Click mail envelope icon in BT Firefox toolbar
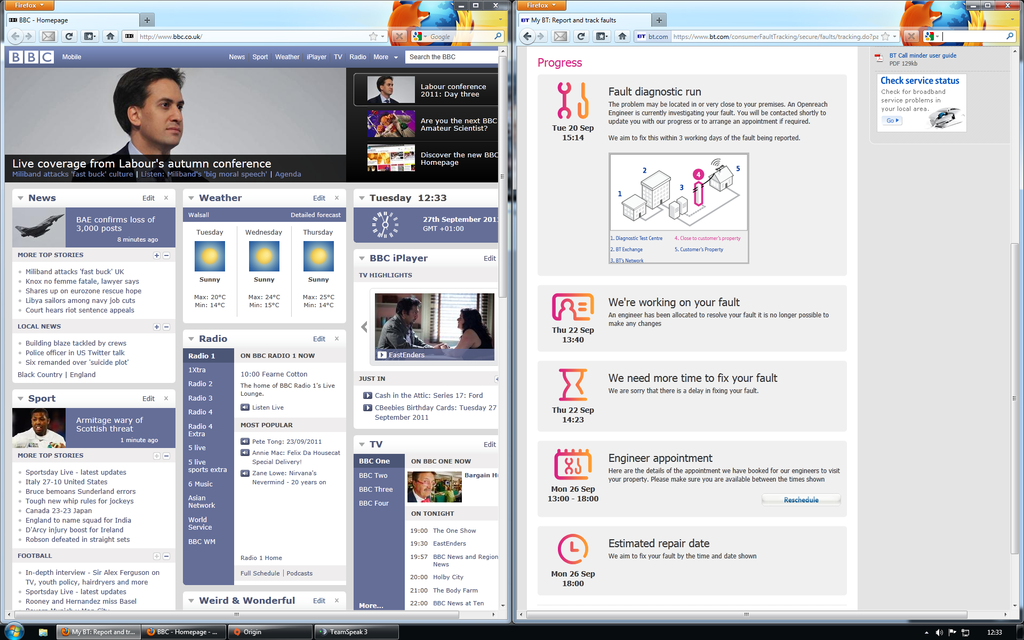This screenshot has width=1024, height=640. [560, 37]
